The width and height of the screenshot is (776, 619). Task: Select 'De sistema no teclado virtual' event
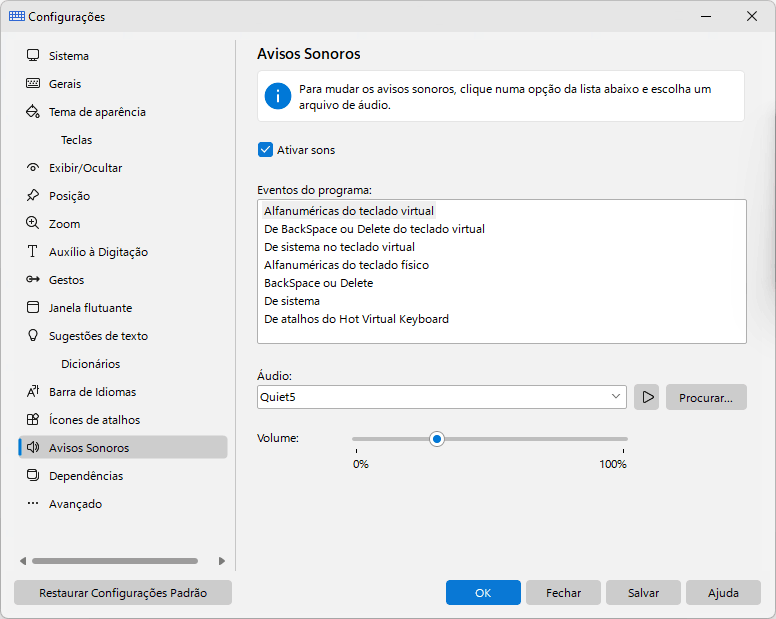point(339,247)
